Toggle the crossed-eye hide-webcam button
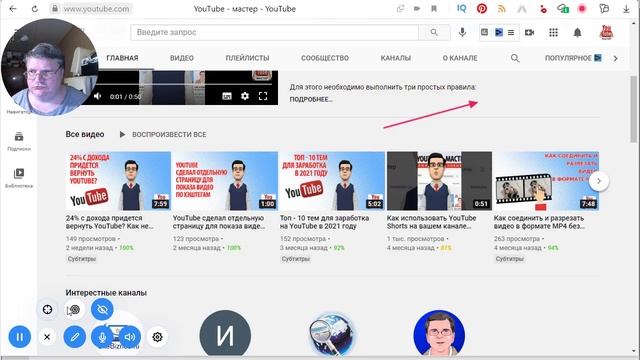640x360 pixels. tap(102, 309)
